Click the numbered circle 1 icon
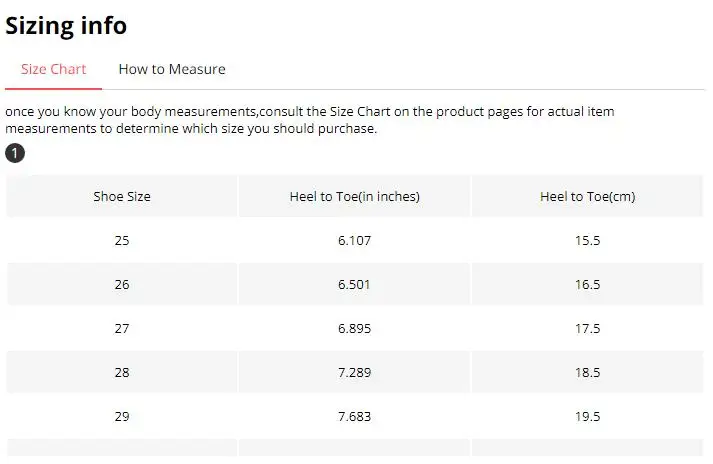 click(x=15, y=153)
